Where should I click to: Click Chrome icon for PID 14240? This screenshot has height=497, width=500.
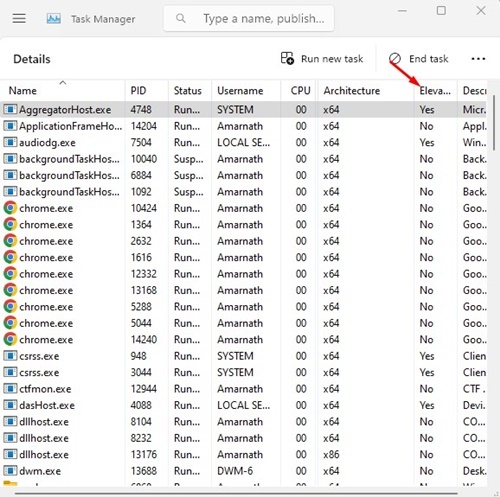pyautogui.click(x=10, y=339)
